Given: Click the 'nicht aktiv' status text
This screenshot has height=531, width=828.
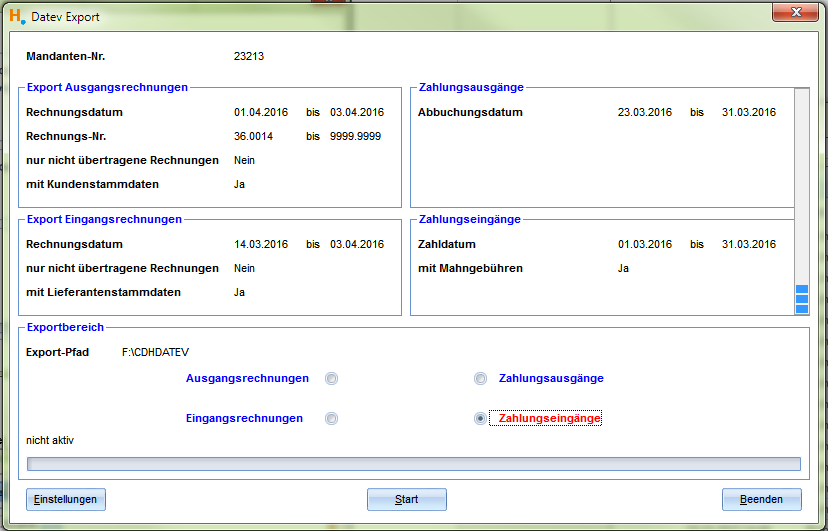Looking at the screenshot, I should [x=50, y=440].
